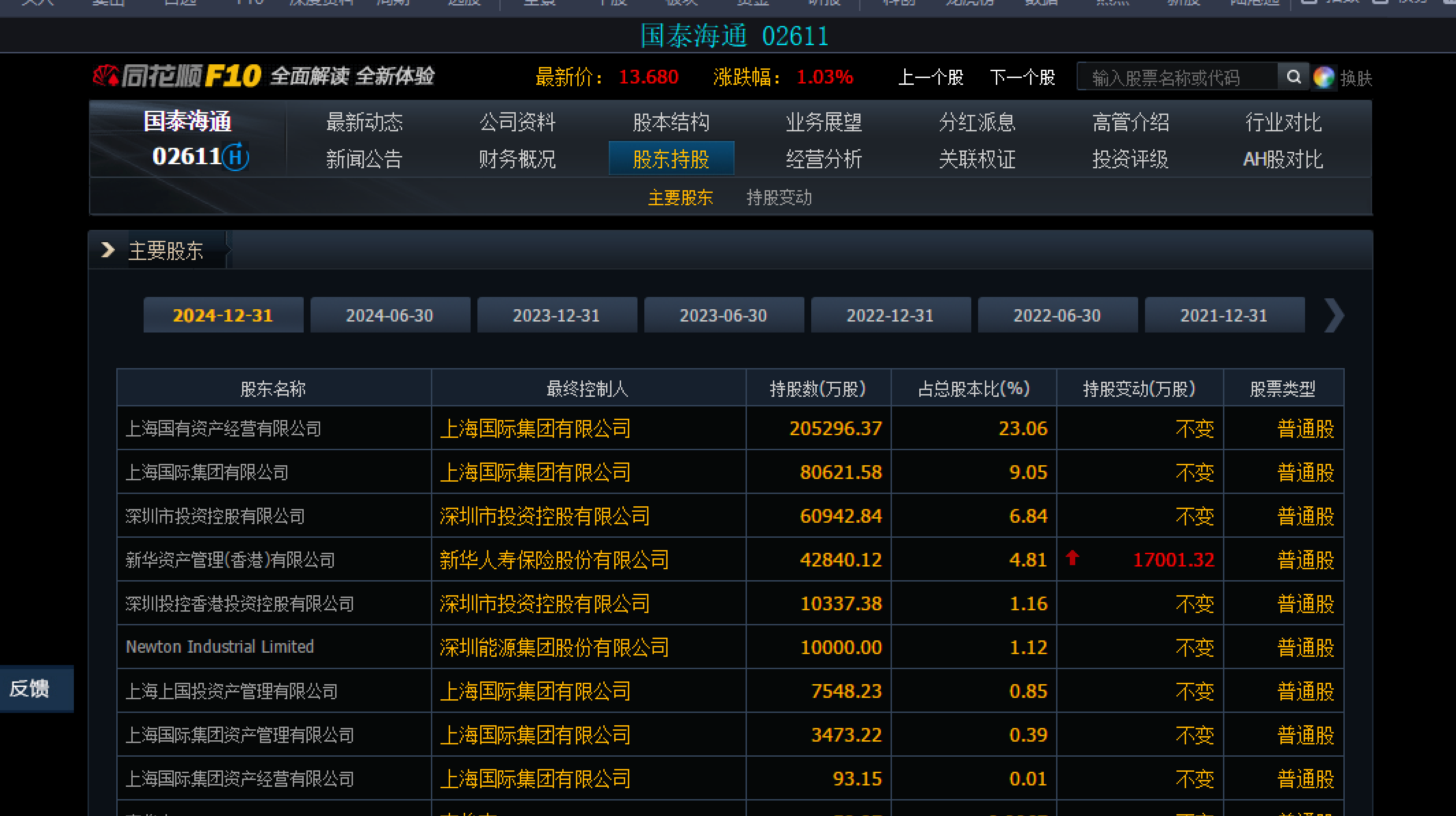Open the 关联权证 tab

(977, 160)
